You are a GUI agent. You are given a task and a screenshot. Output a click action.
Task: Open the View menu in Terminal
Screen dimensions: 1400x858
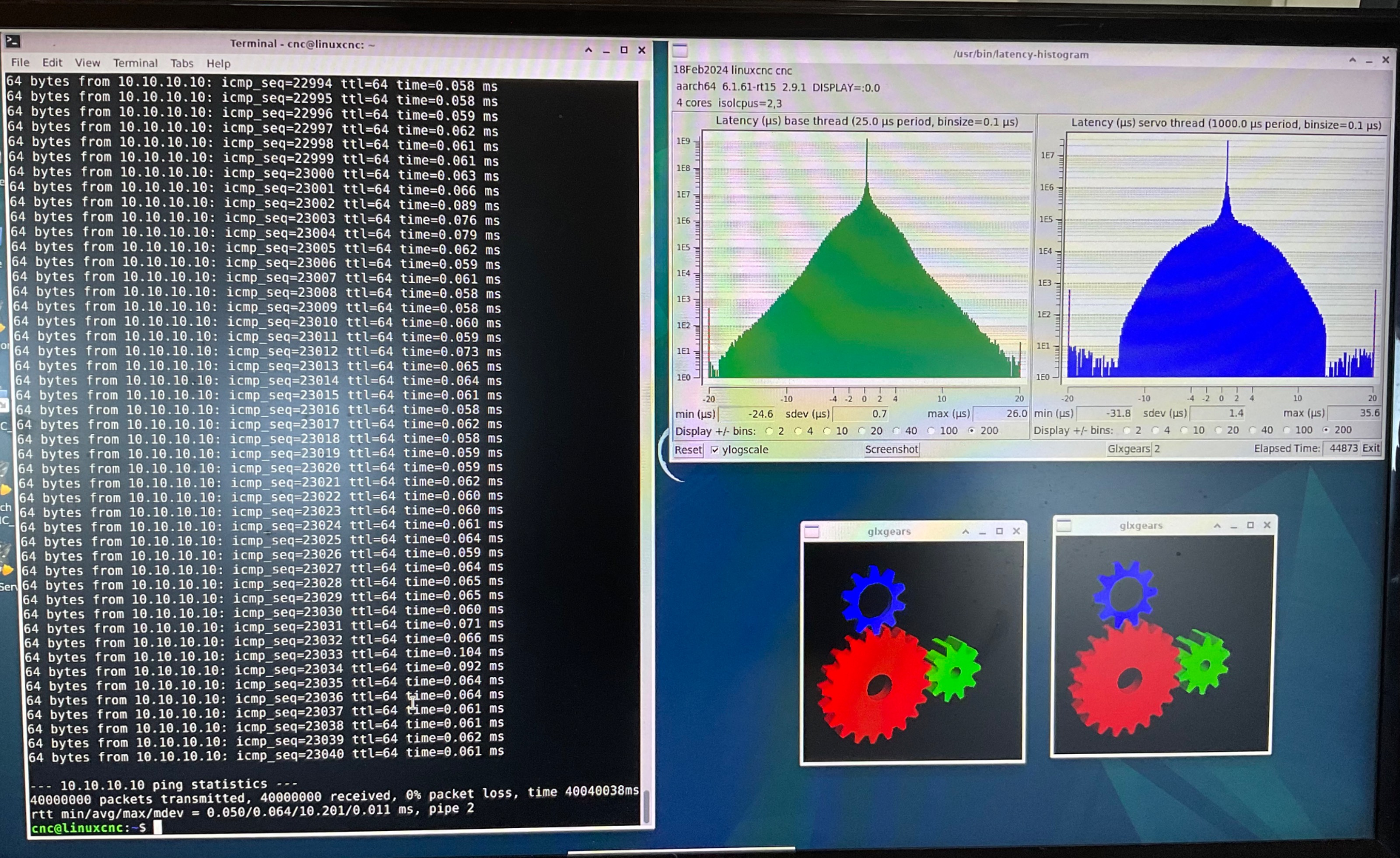point(87,63)
